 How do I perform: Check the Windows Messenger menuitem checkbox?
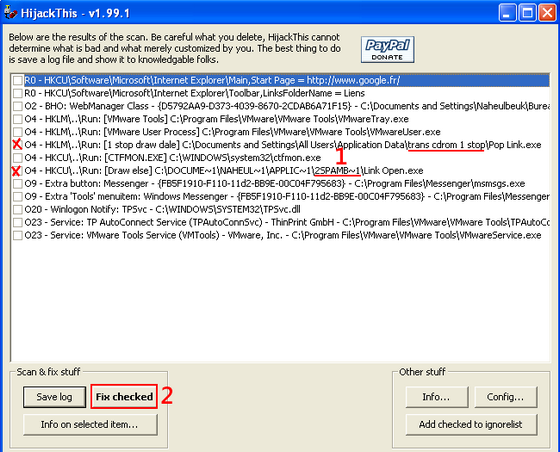[x=18, y=196]
